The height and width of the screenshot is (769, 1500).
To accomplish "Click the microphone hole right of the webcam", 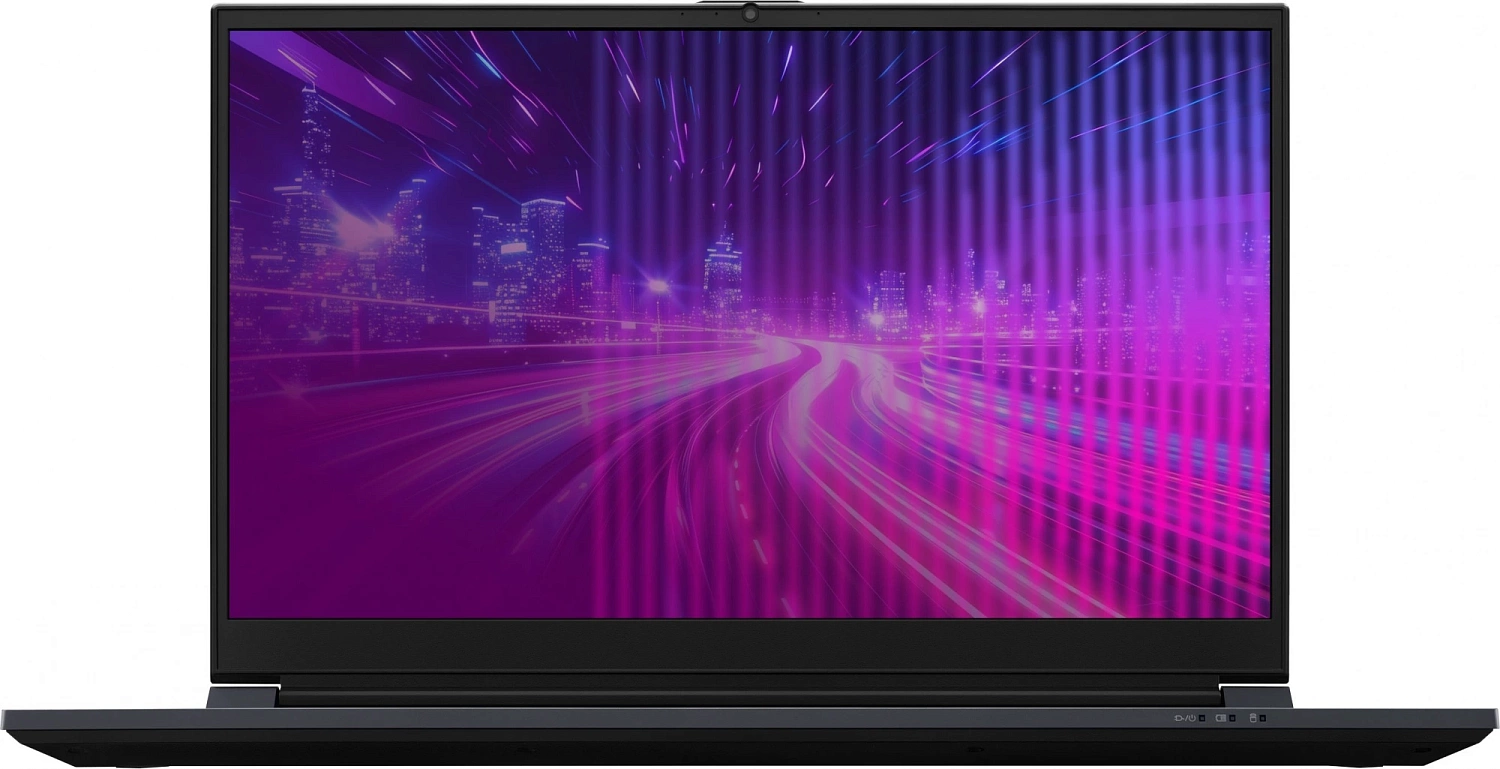I will (817, 14).
